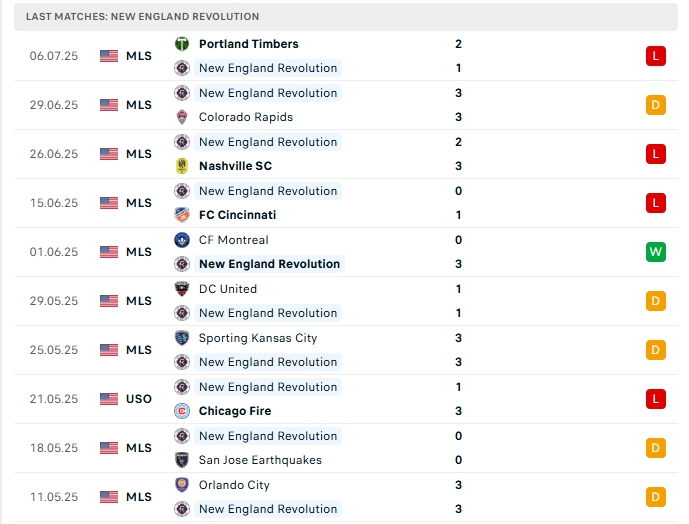Image resolution: width=689 pixels, height=524 pixels.
Task: Click the USA flag beside USO
Action: coord(109,399)
